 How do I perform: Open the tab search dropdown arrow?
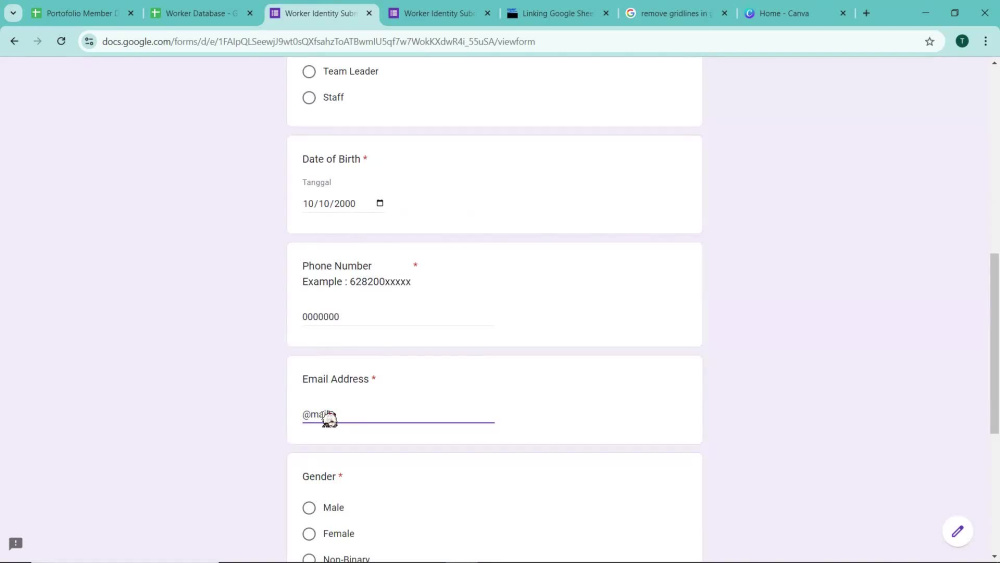coord(13,13)
